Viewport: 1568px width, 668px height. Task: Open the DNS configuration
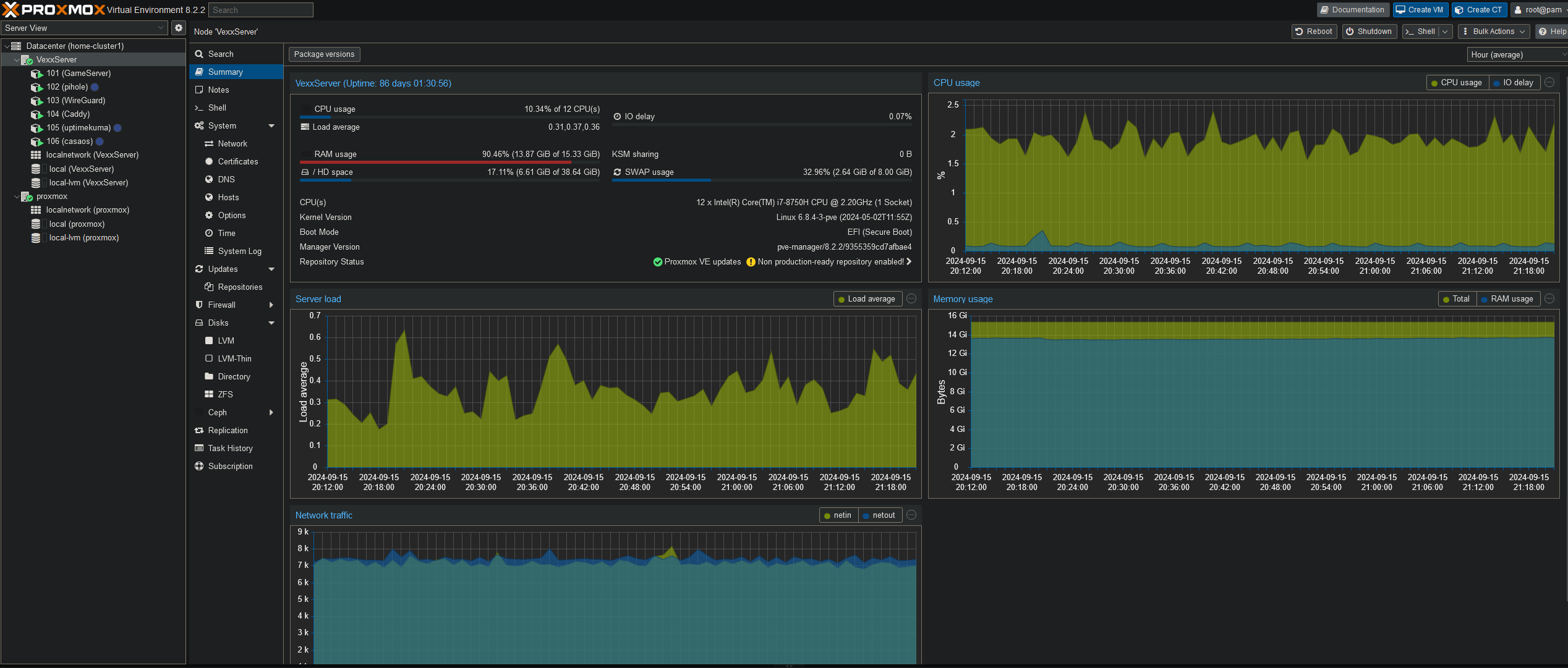click(x=226, y=179)
